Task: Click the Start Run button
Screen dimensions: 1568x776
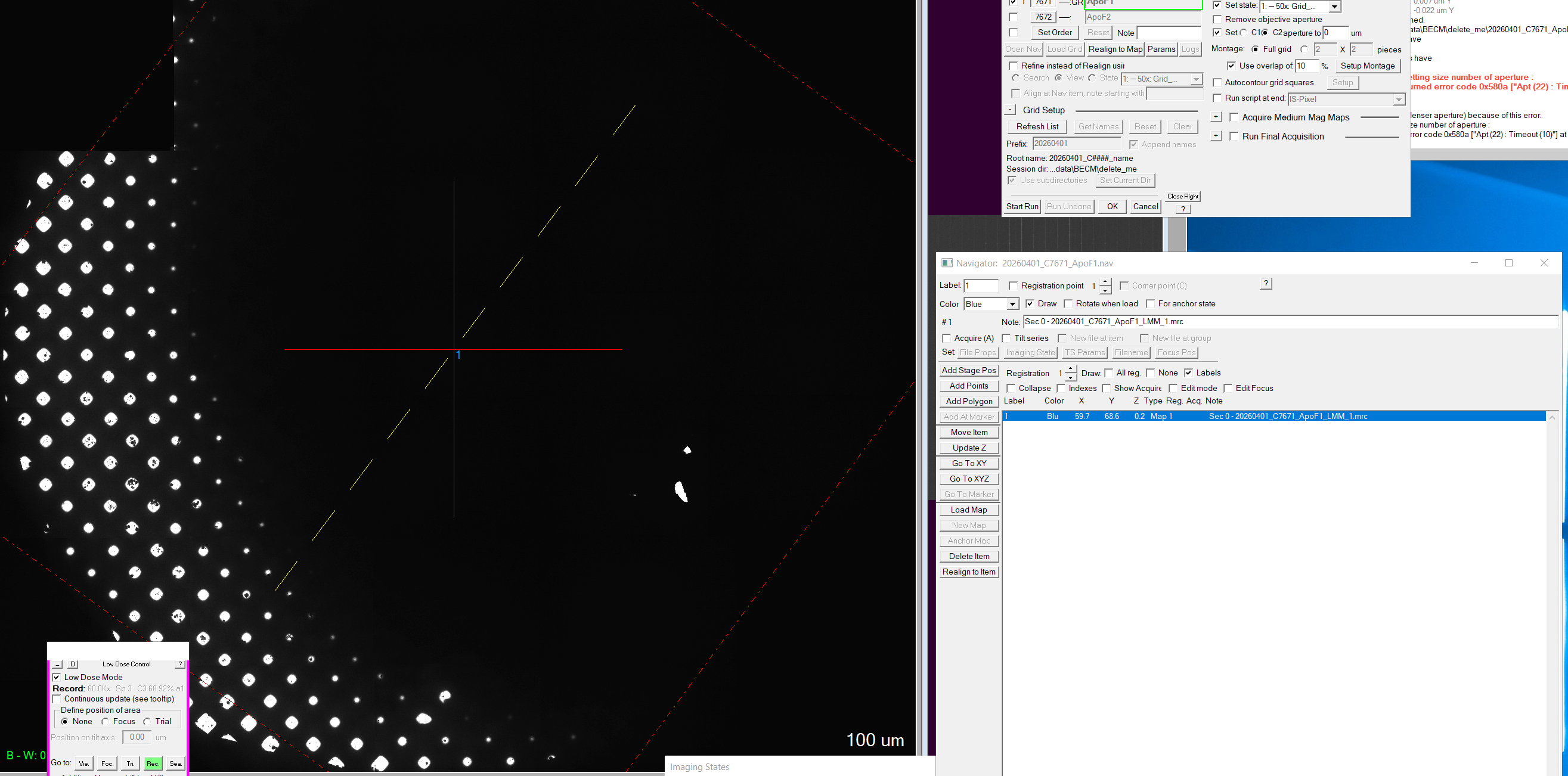Action: tap(1022, 206)
